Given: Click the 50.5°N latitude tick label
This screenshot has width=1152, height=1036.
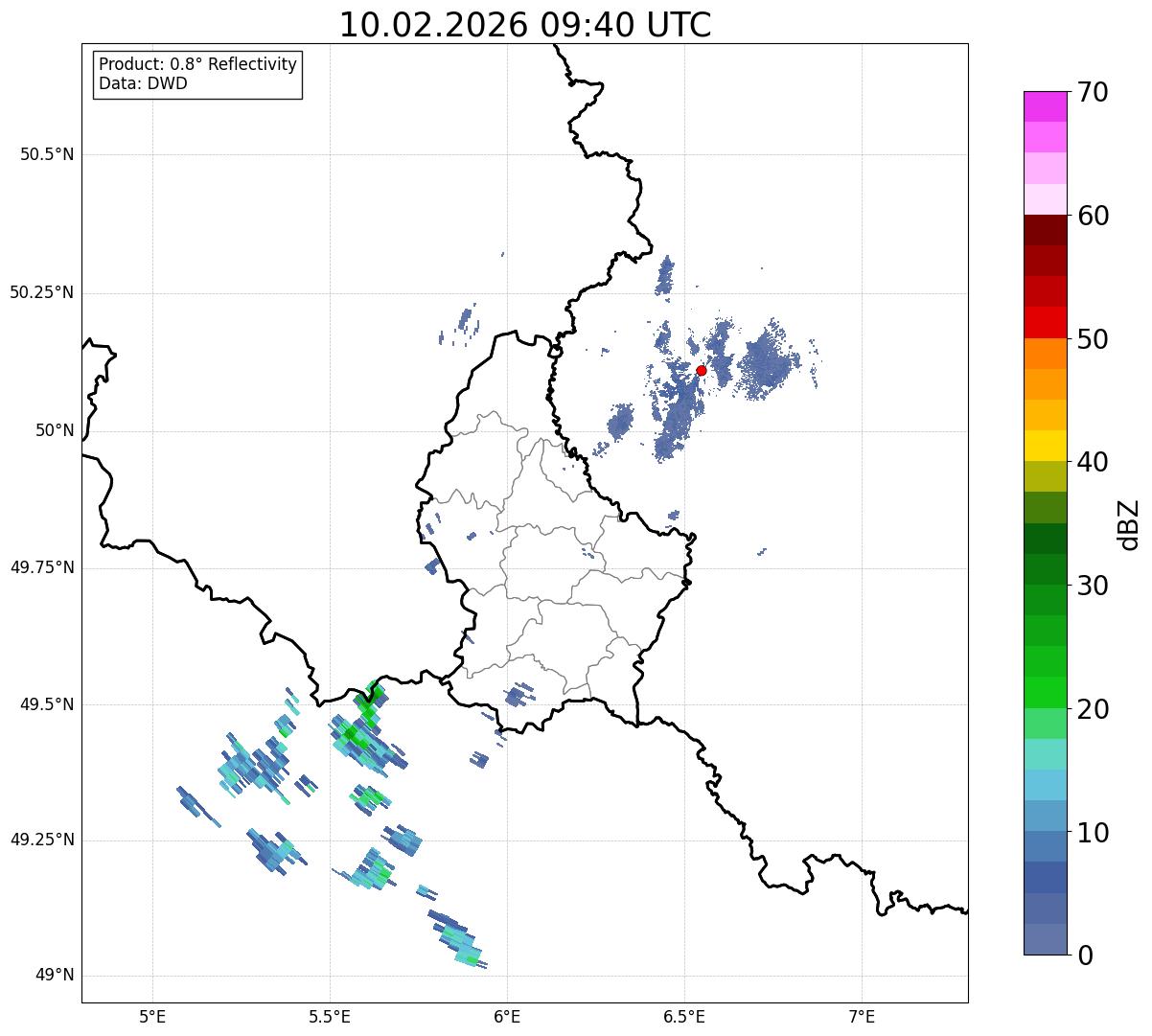Looking at the screenshot, I should click(x=47, y=154).
